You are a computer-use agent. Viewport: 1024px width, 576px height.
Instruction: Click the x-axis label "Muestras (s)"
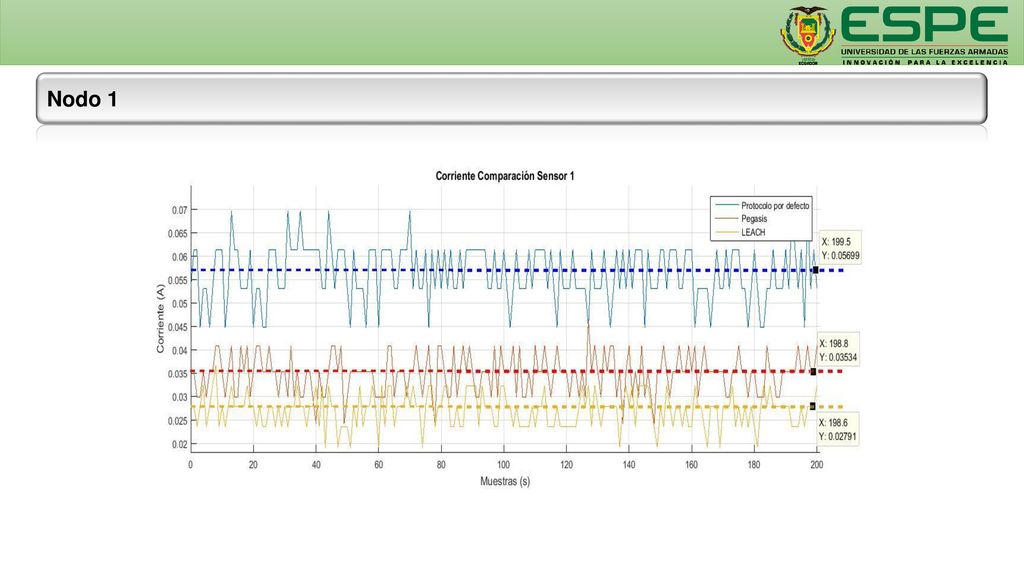click(x=505, y=481)
